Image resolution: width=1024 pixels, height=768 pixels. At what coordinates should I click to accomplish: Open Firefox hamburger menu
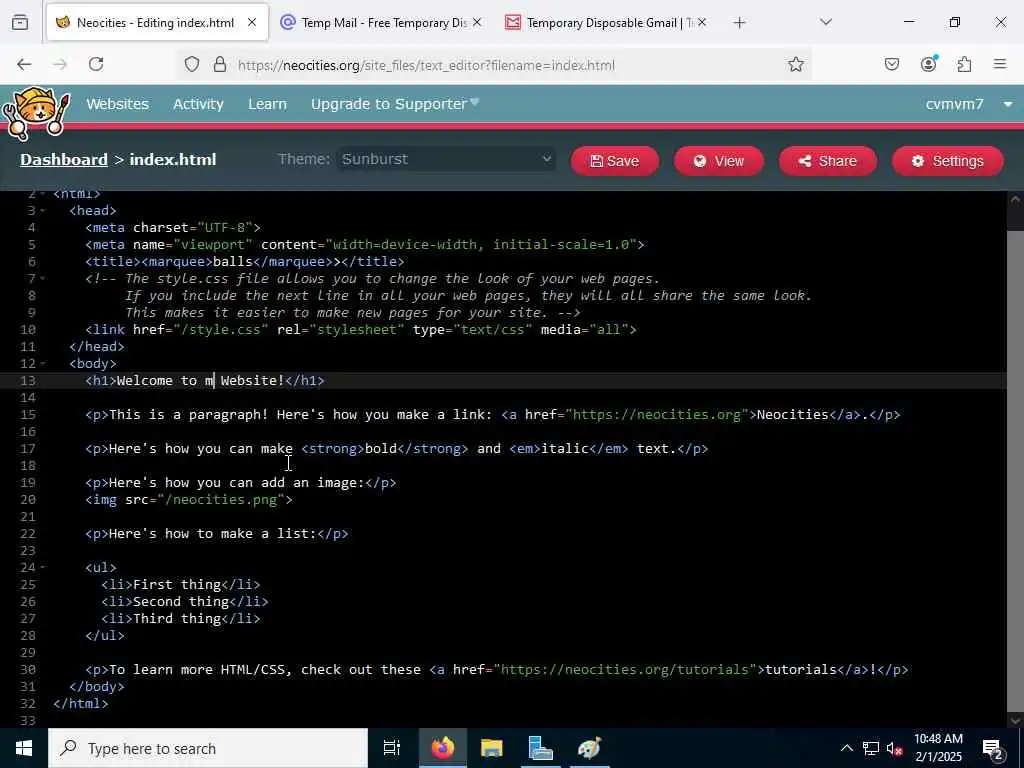pyautogui.click(x=1000, y=64)
